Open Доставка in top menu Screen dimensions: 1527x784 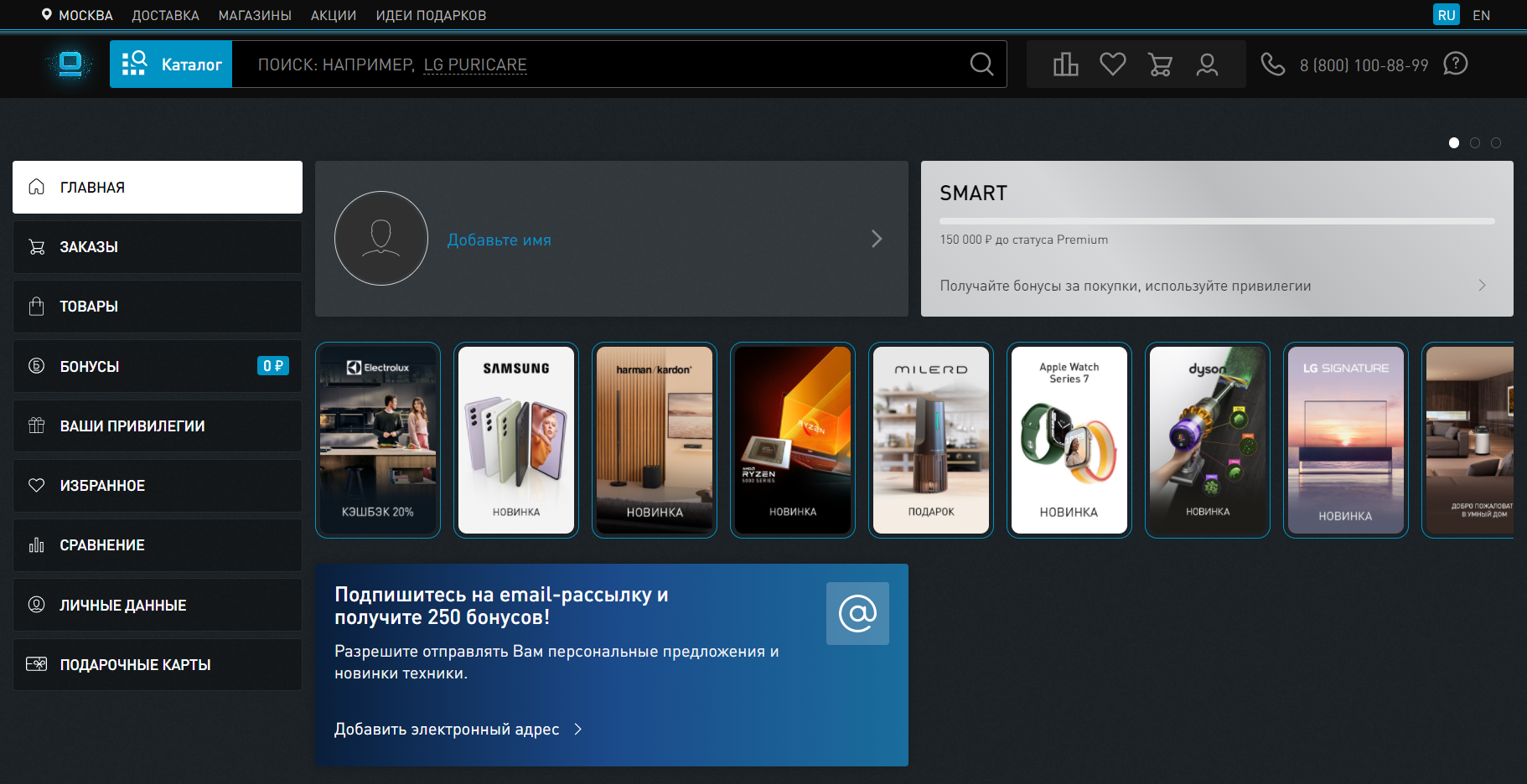[x=165, y=15]
